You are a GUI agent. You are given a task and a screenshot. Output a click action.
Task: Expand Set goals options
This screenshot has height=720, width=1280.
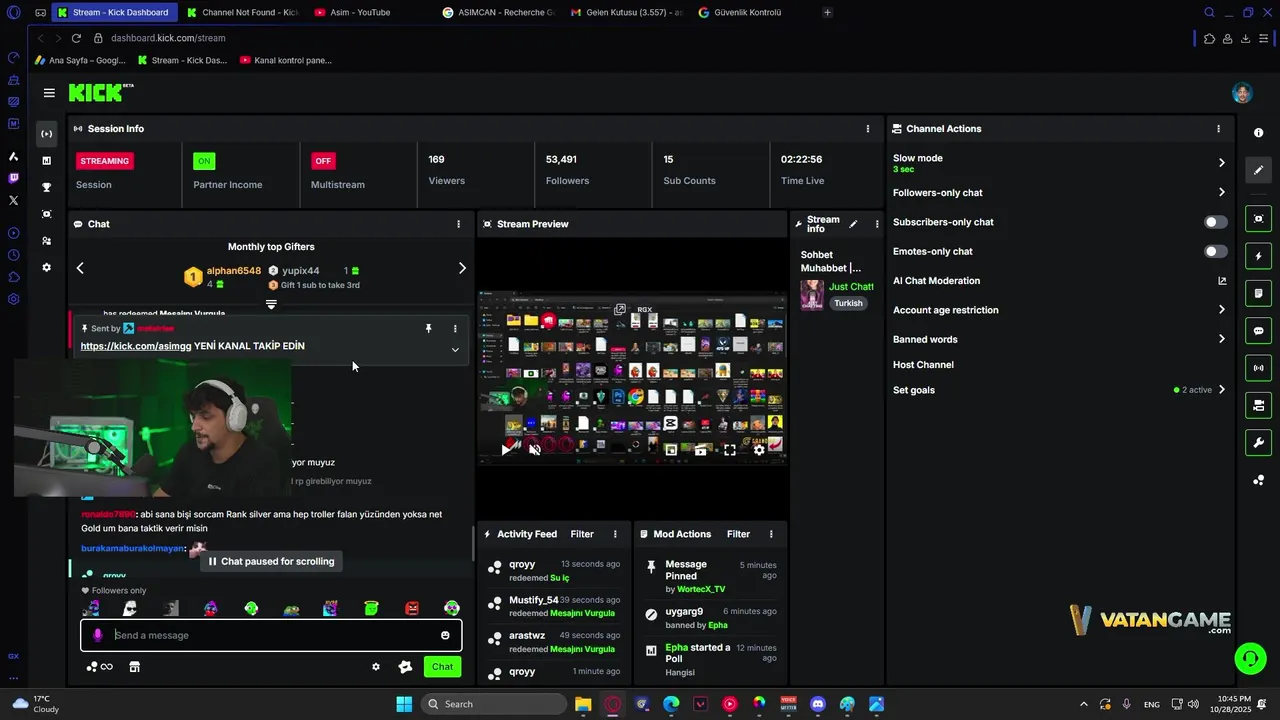[1221, 390]
